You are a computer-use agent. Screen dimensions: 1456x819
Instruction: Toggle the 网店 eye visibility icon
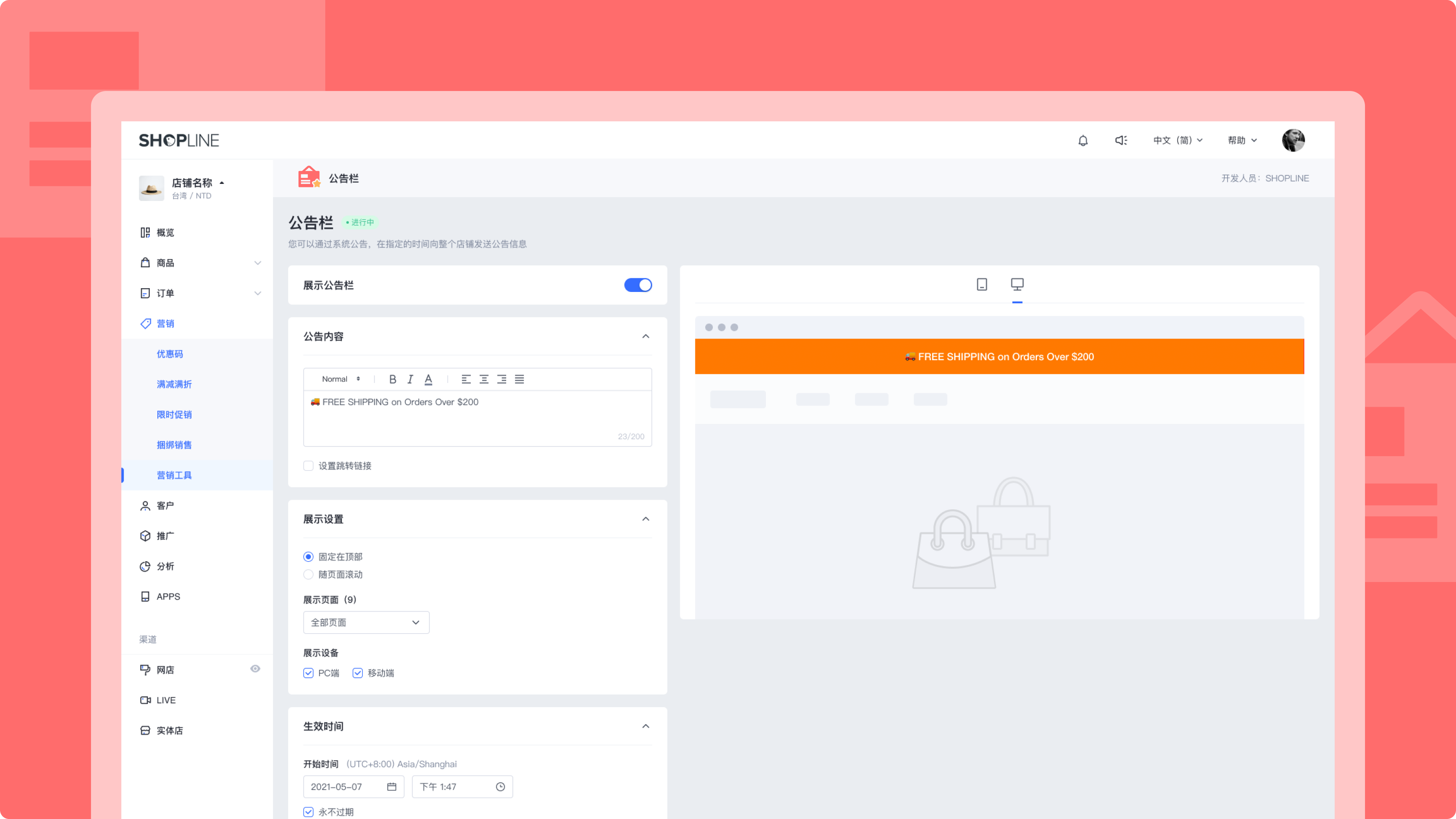tap(256, 668)
